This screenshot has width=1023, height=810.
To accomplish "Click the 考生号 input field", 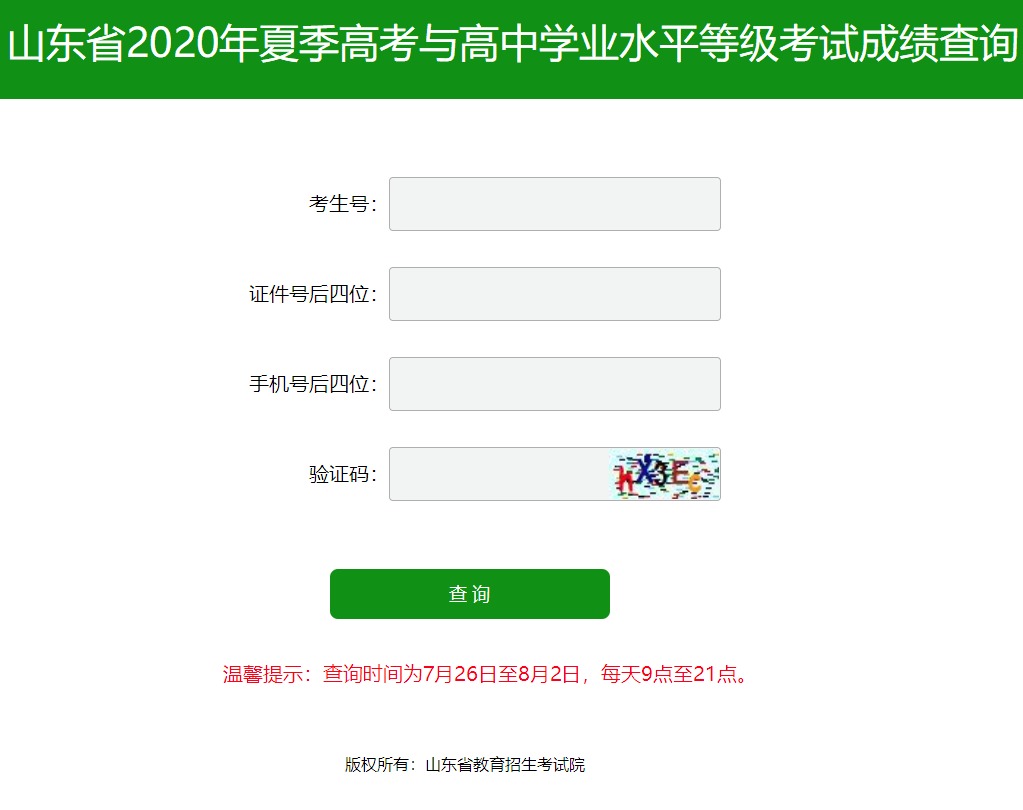I will 554,204.
